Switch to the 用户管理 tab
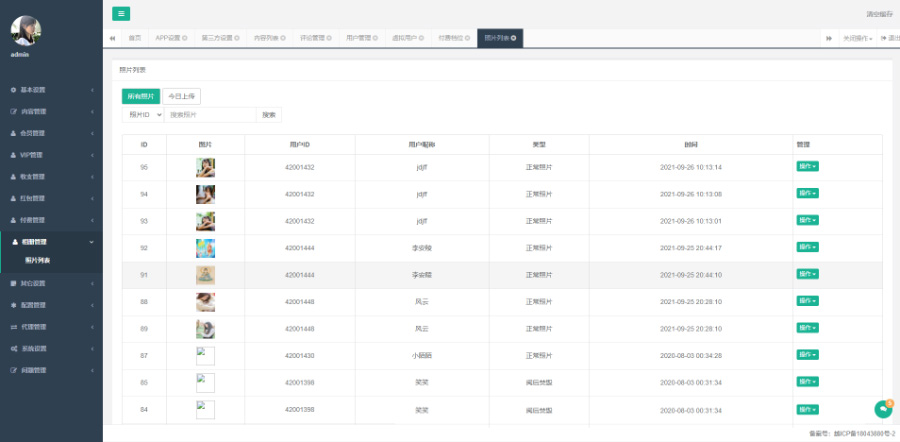The width and height of the screenshot is (900, 442). click(361, 38)
